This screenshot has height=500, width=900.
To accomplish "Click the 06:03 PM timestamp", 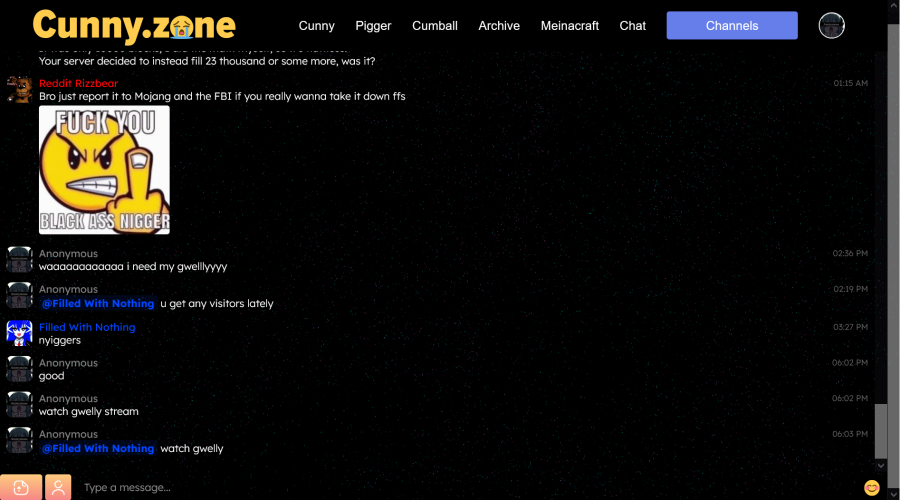I will [850, 434].
